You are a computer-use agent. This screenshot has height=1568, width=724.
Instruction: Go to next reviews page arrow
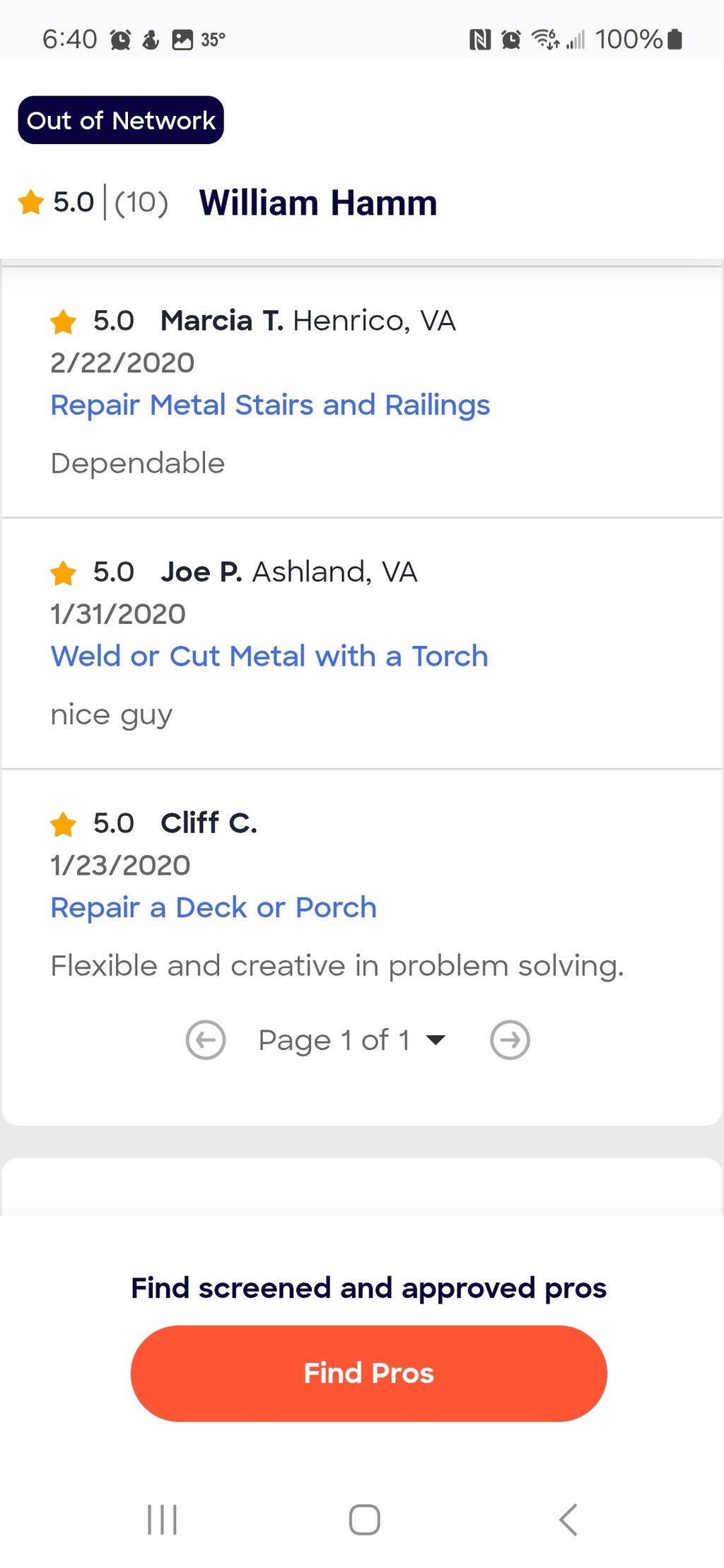510,1040
